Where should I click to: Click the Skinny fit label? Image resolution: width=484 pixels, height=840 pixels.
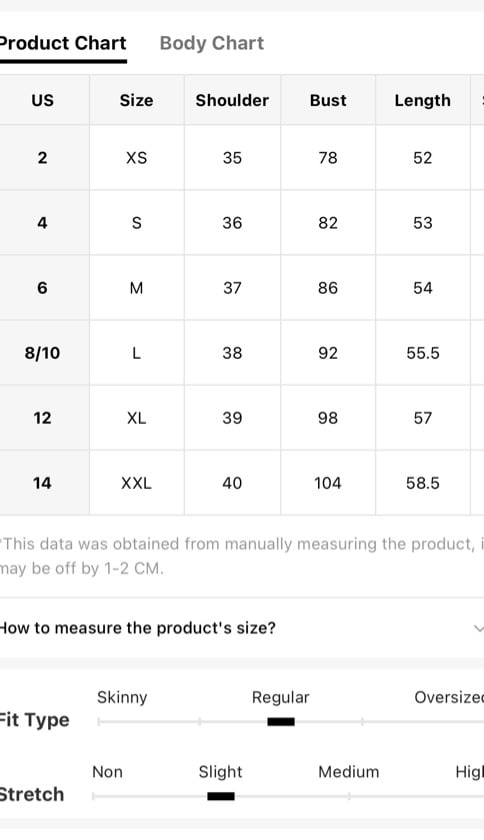point(122,697)
